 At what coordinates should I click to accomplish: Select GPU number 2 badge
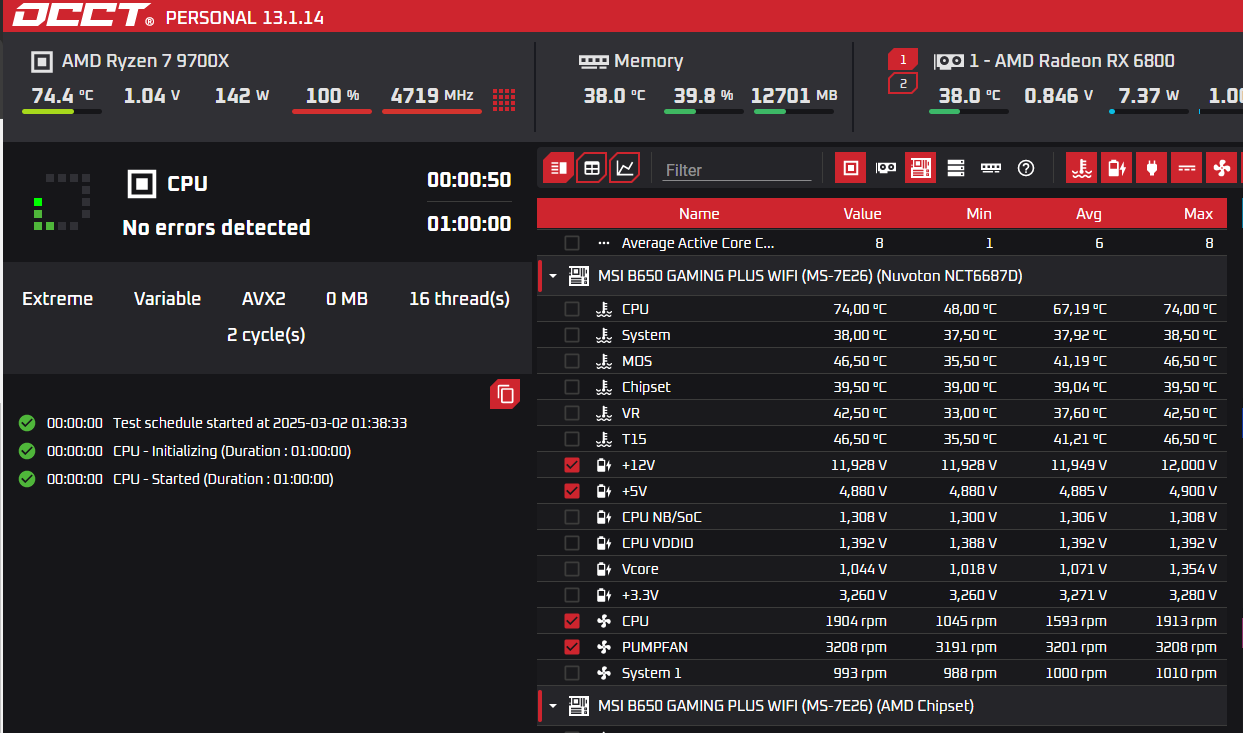click(903, 83)
